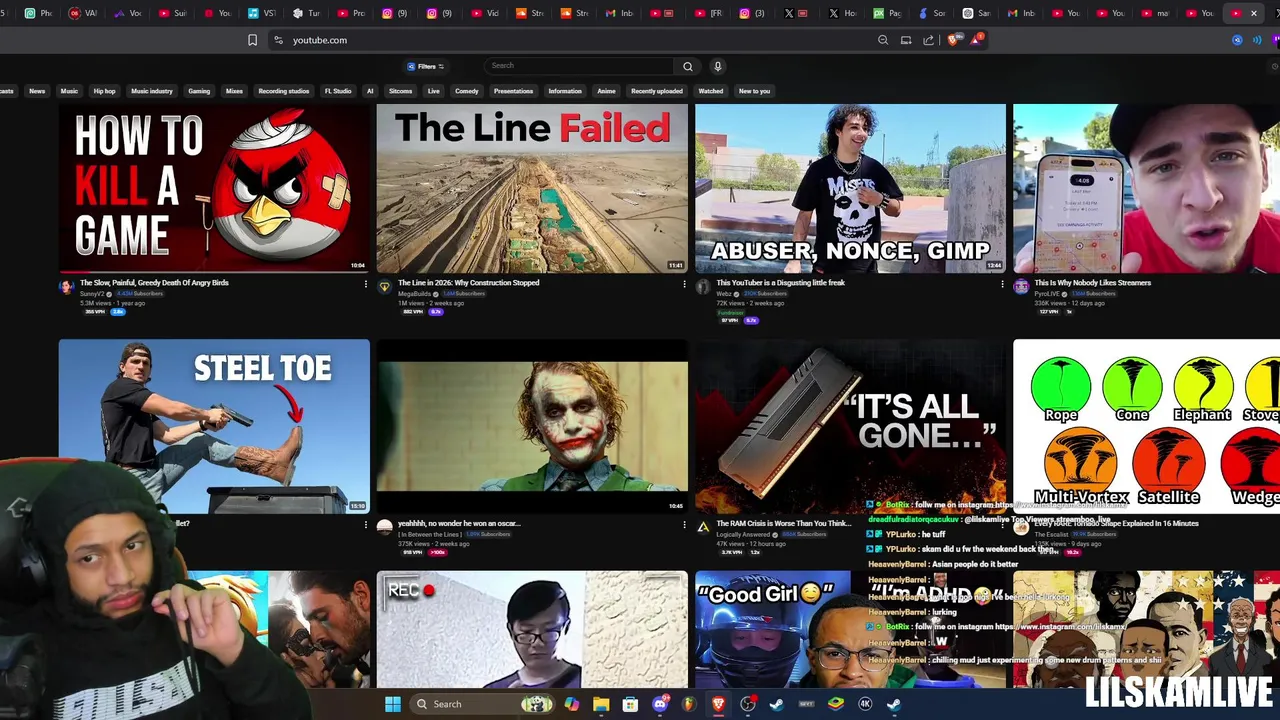This screenshot has height=720, width=1280.
Task: Open the Logically Answered channel avatar
Action: point(703,527)
